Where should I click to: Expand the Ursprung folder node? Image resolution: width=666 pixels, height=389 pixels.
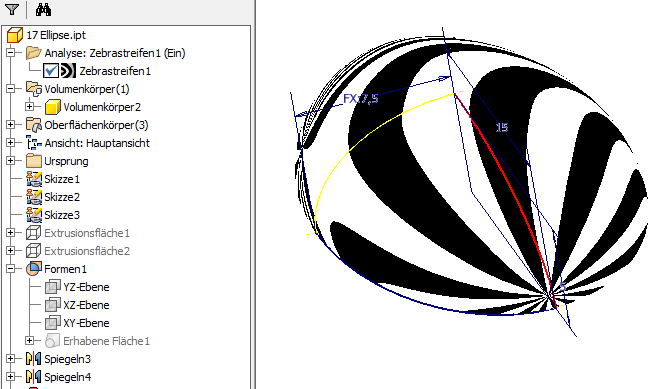point(11,161)
